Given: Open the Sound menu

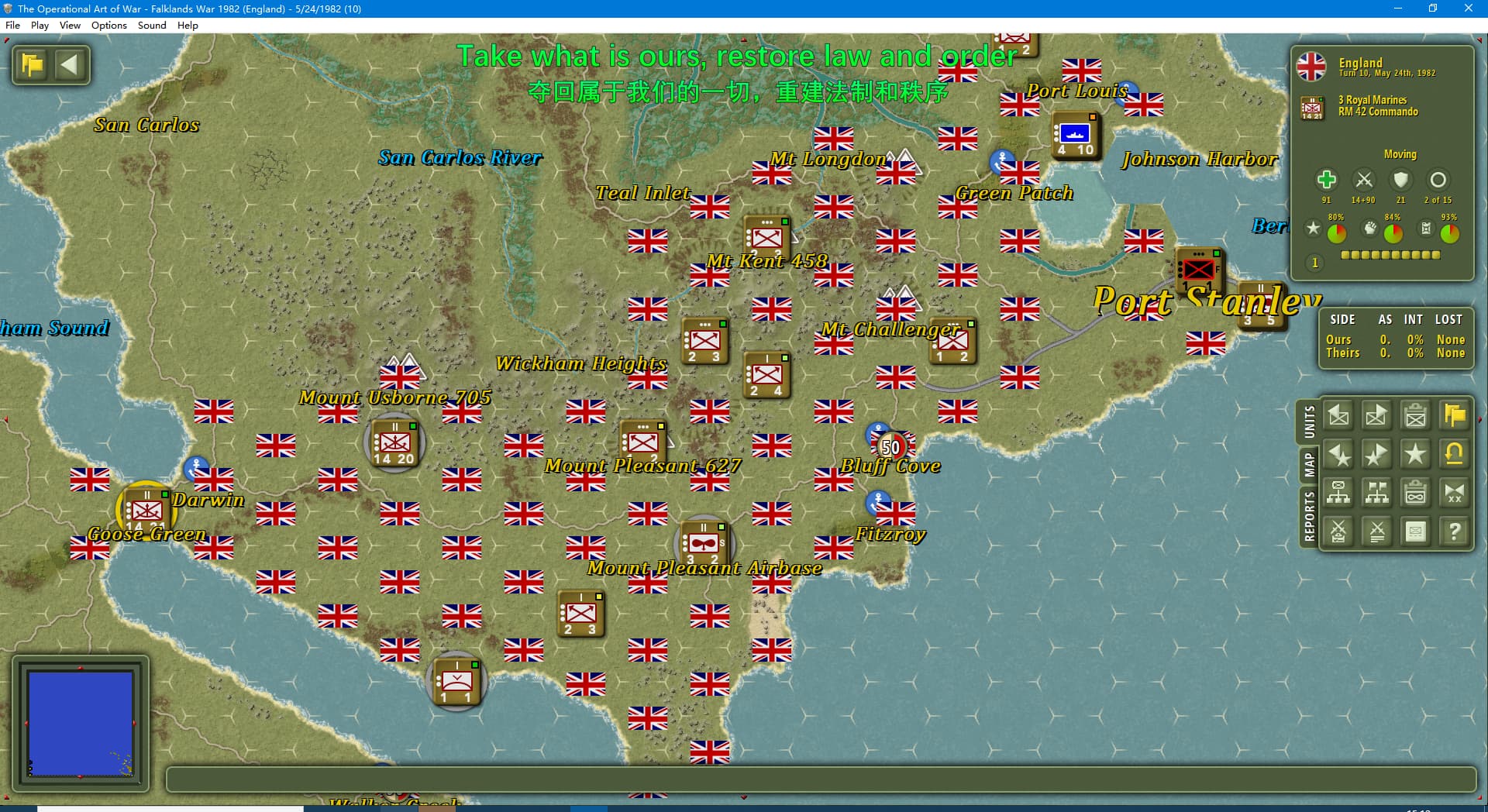Looking at the screenshot, I should point(152,25).
